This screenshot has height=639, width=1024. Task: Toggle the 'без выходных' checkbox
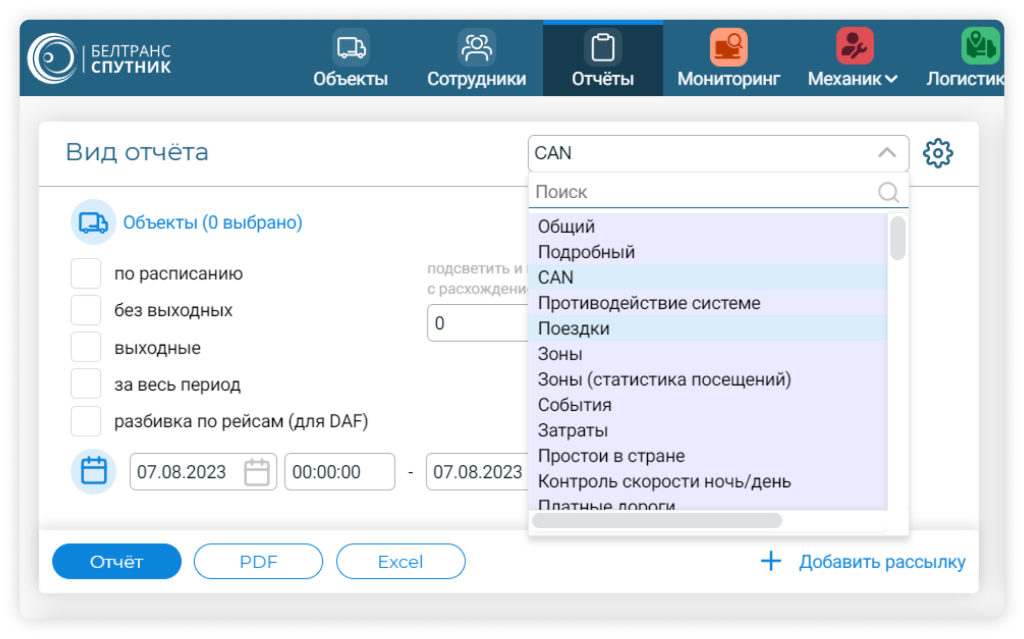86,310
